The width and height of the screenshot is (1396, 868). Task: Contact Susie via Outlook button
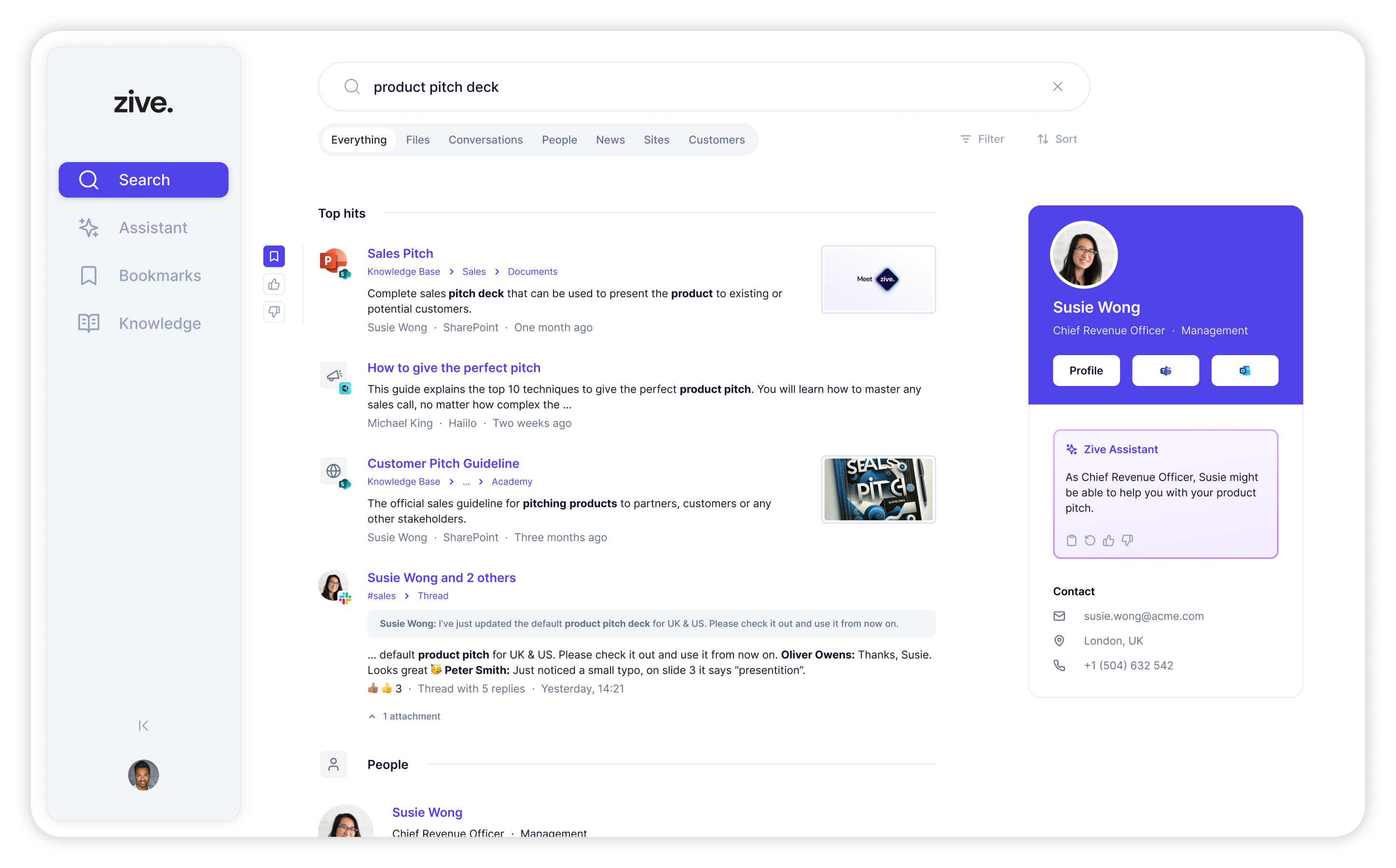pyautogui.click(x=1244, y=370)
